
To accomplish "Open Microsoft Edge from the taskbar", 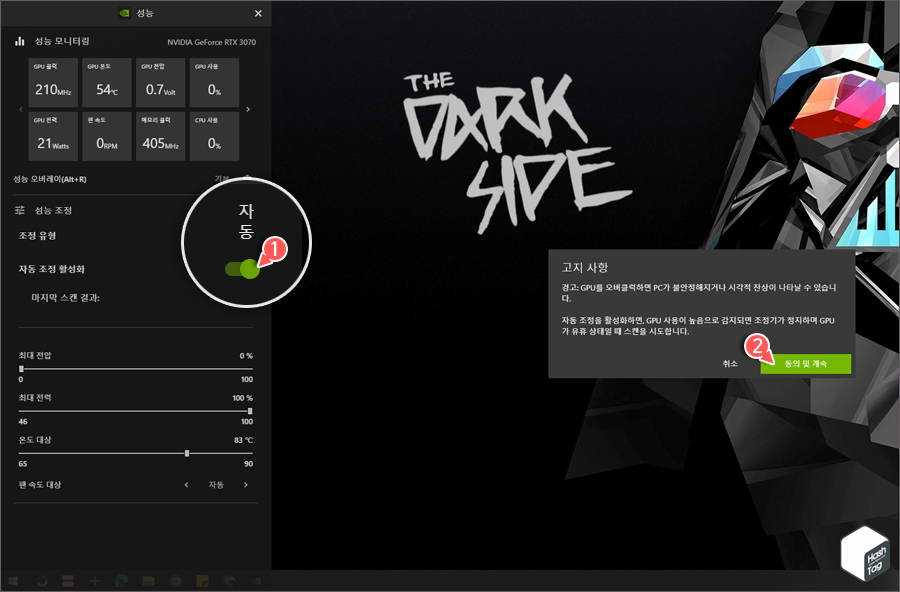I will pyautogui.click(x=121, y=581).
